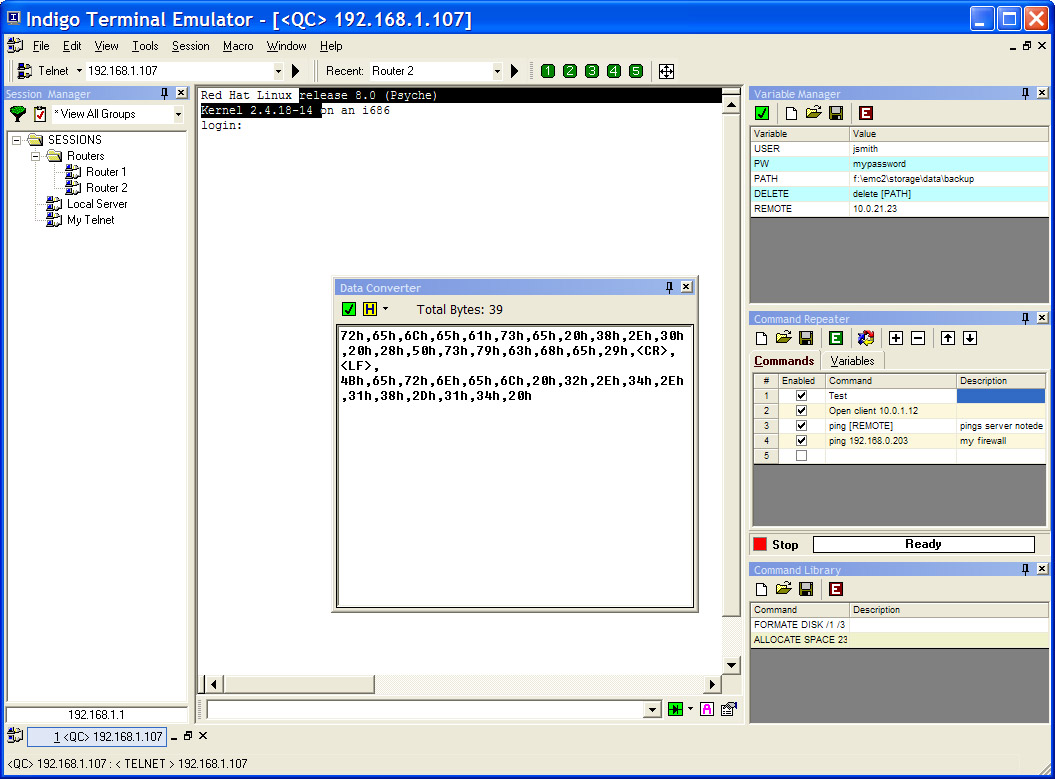Click red E icon in Variable Manager
This screenshot has width=1055, height=779.
(866, 113)
